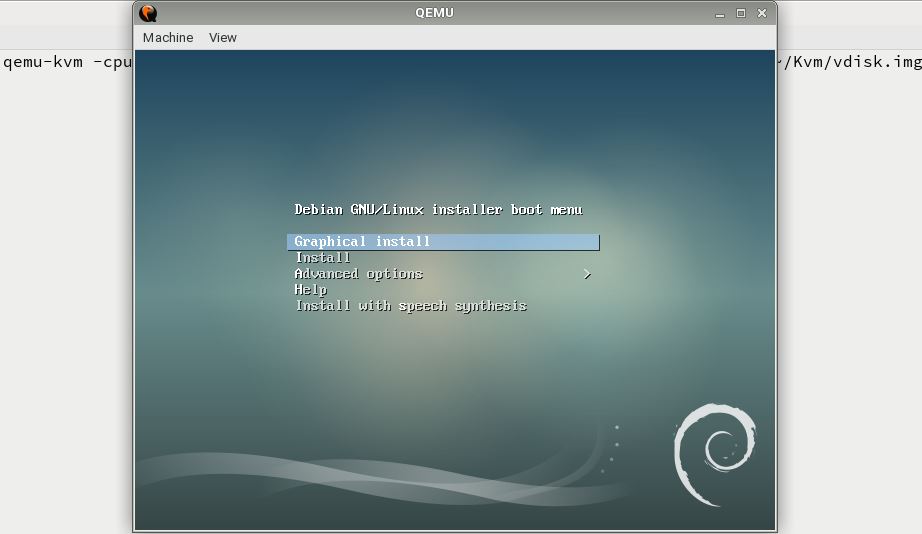Open the Machine menu in QEMU
Screen dimensions: 922x534
tap(168, 38)
